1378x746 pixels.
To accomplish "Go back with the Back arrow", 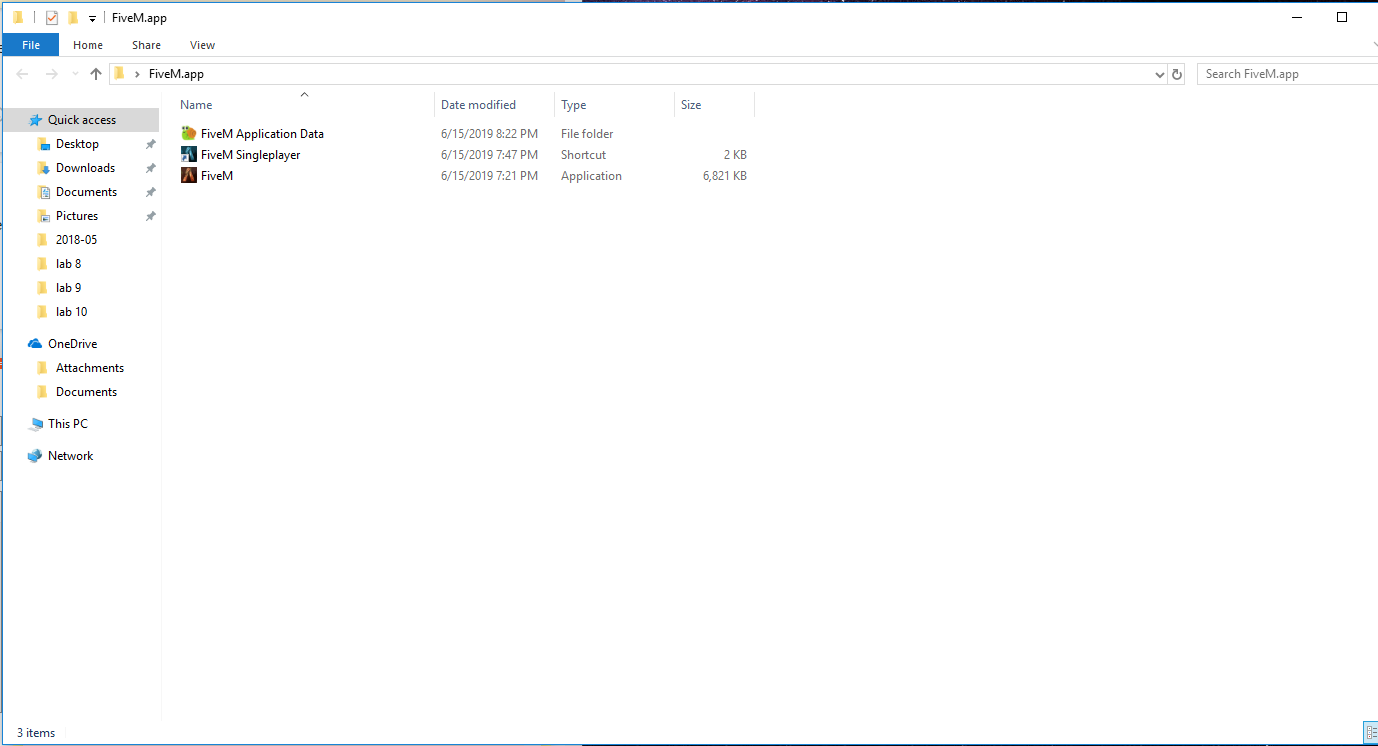I will pos(22,74).
